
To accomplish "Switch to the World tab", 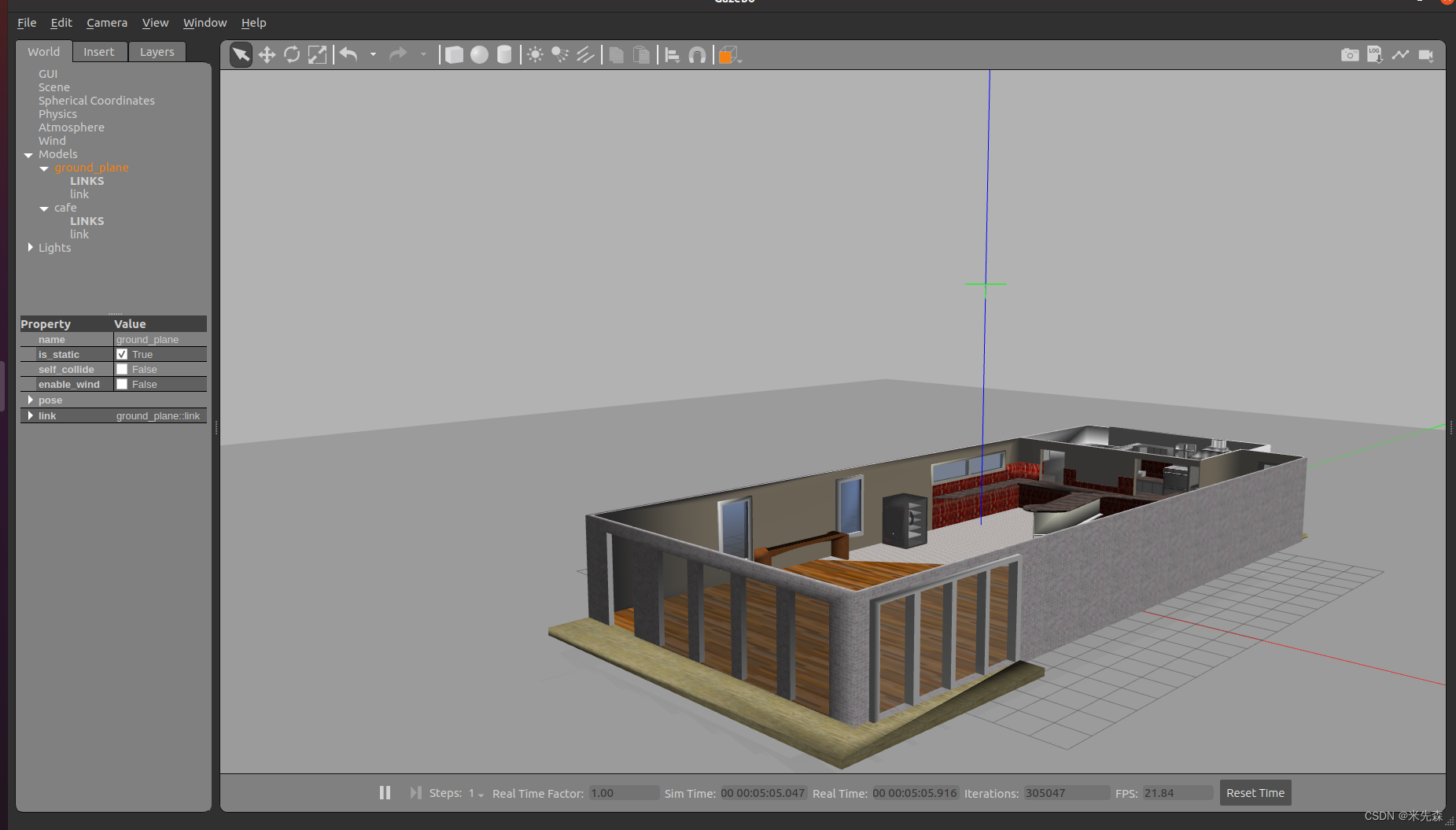I will pyautogui.click(x=44, y=52).
